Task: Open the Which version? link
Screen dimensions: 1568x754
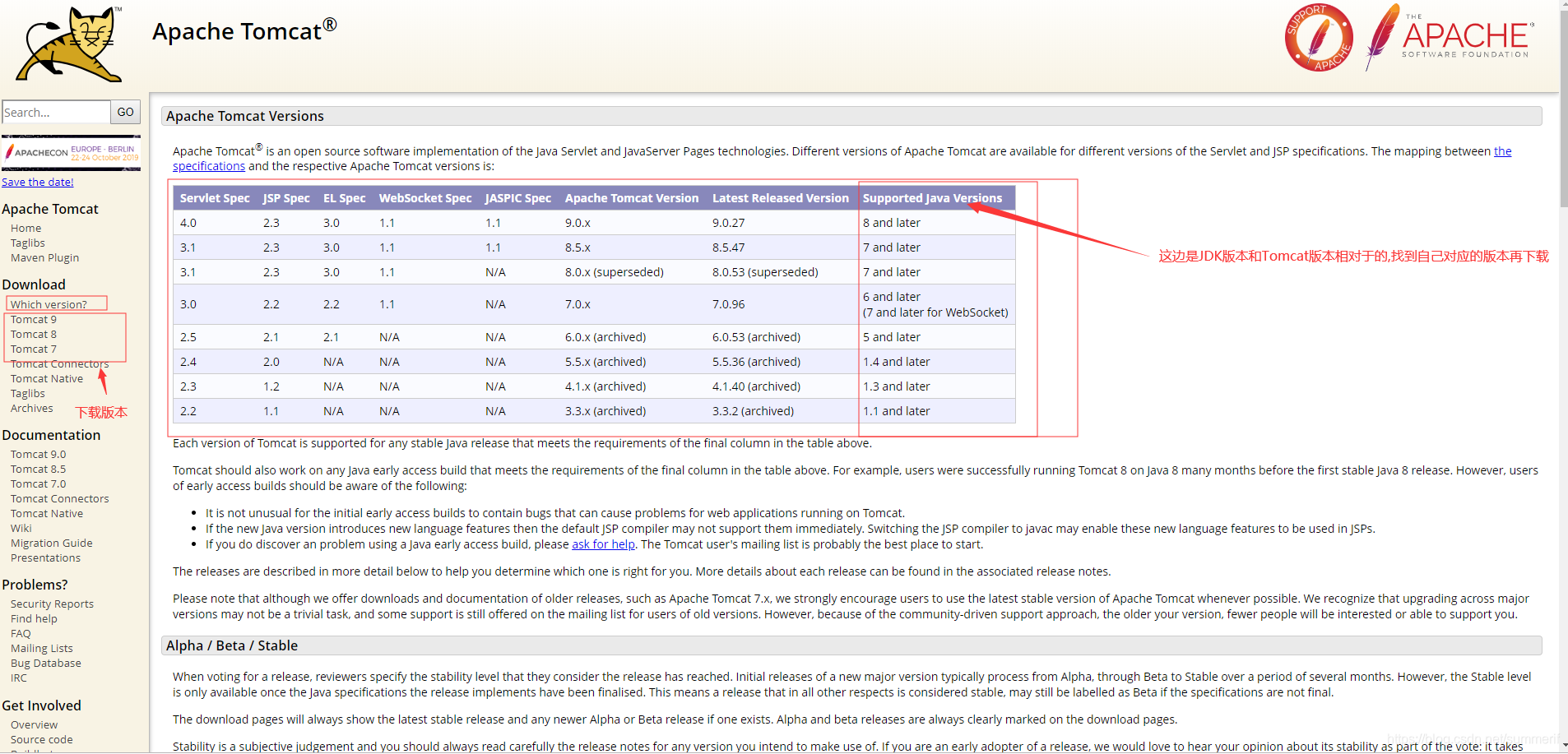Action: tap(49, 304)
